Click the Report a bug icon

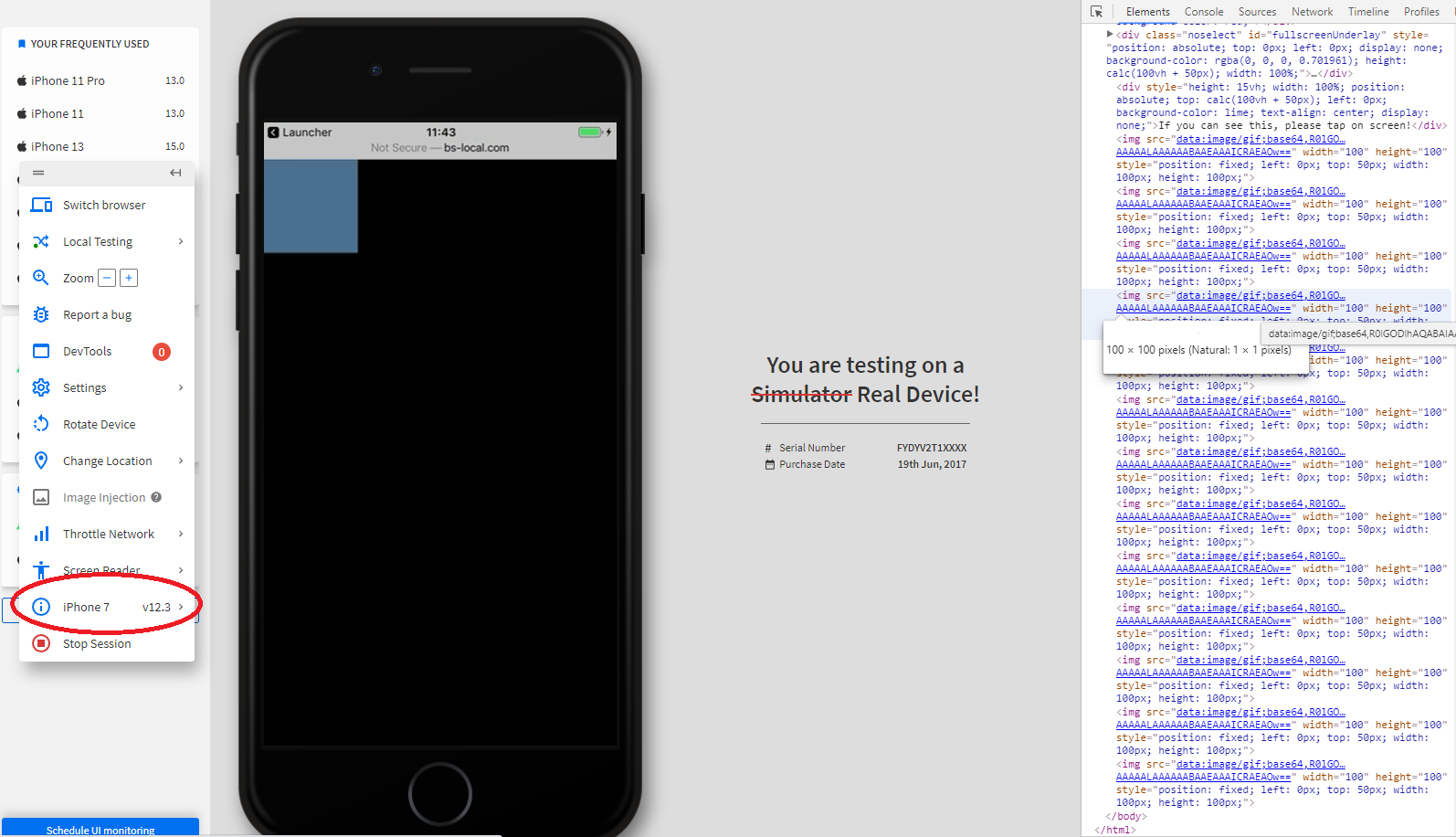coord(41,314)
